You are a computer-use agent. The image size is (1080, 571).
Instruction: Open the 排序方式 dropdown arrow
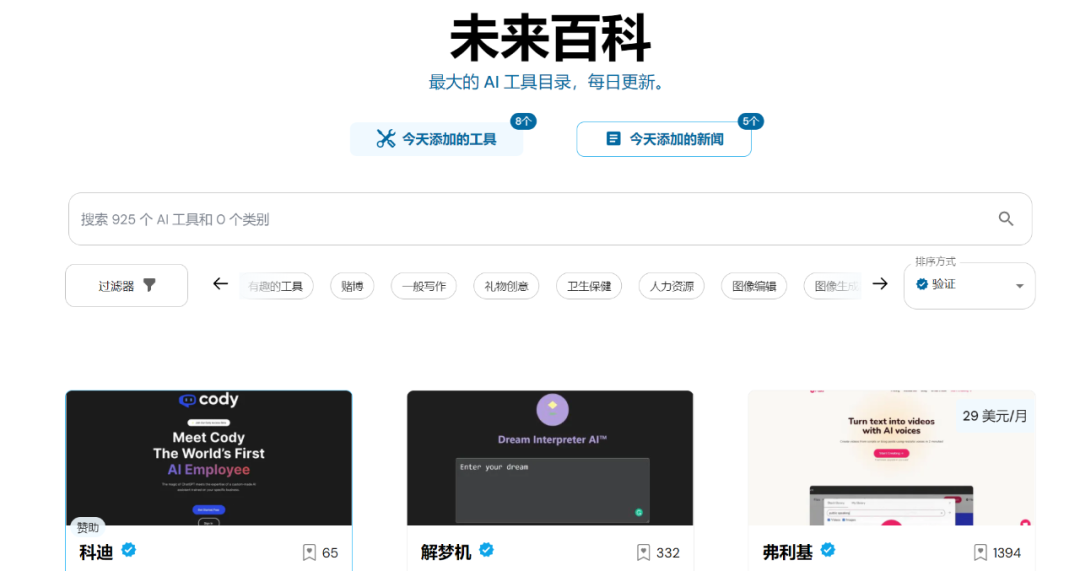coord(1019,286)
